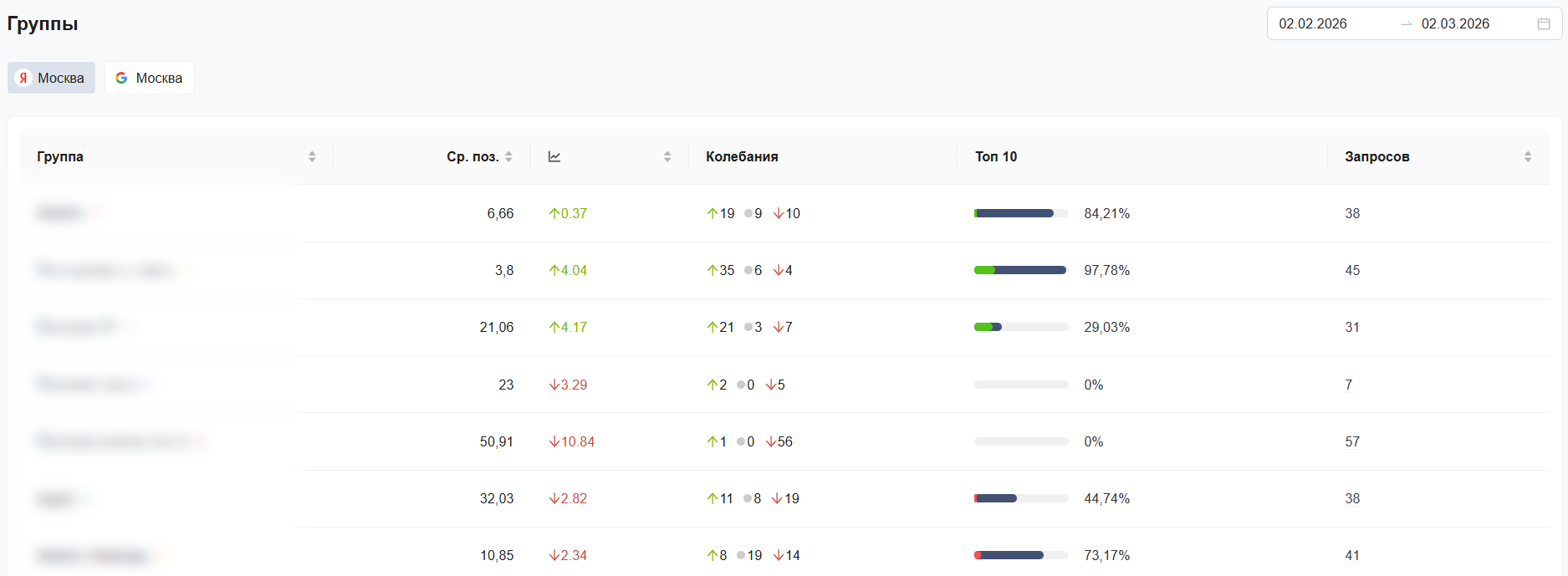Screen dimensions: 1568x576
Task: Sort by Запросов column arrows
Action: tap(1528, 156)
